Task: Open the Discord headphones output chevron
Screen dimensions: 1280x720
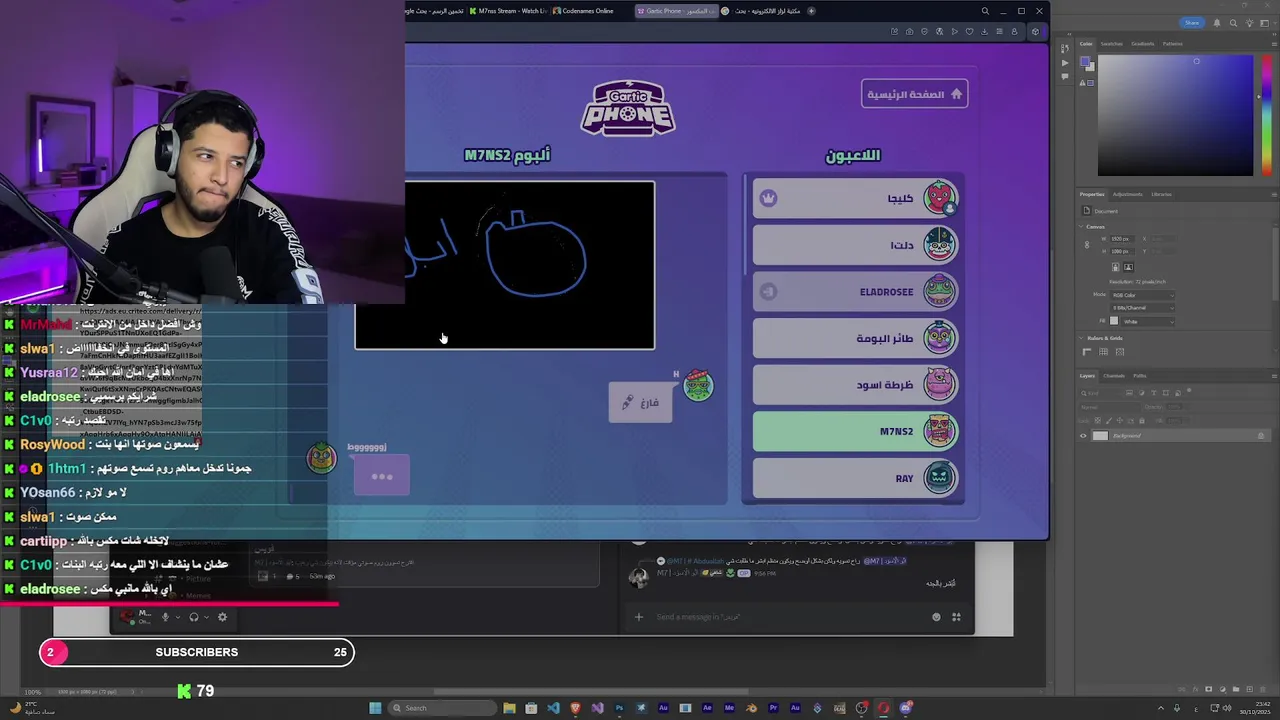Action: tap(206, 617)
